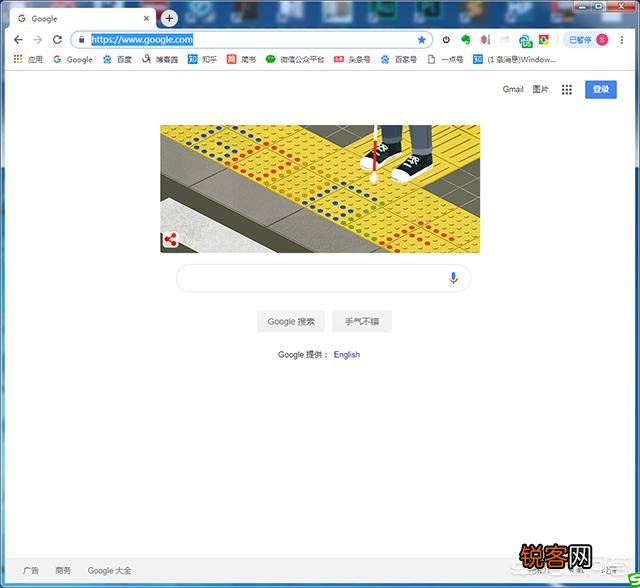
Task: Open the 一点号 bookmark
Action: click(x=445, y=59)
